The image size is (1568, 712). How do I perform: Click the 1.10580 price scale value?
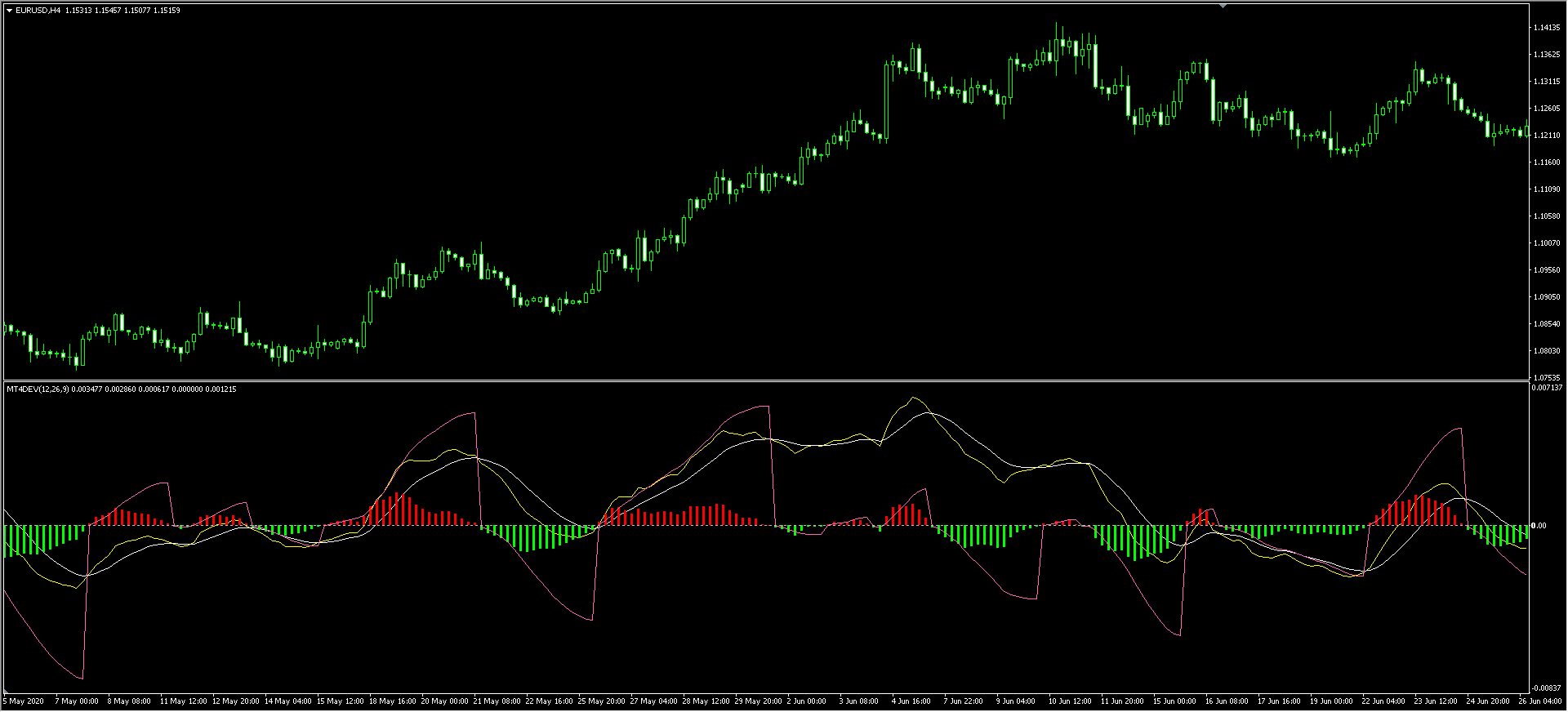[x=1547, y=216]
